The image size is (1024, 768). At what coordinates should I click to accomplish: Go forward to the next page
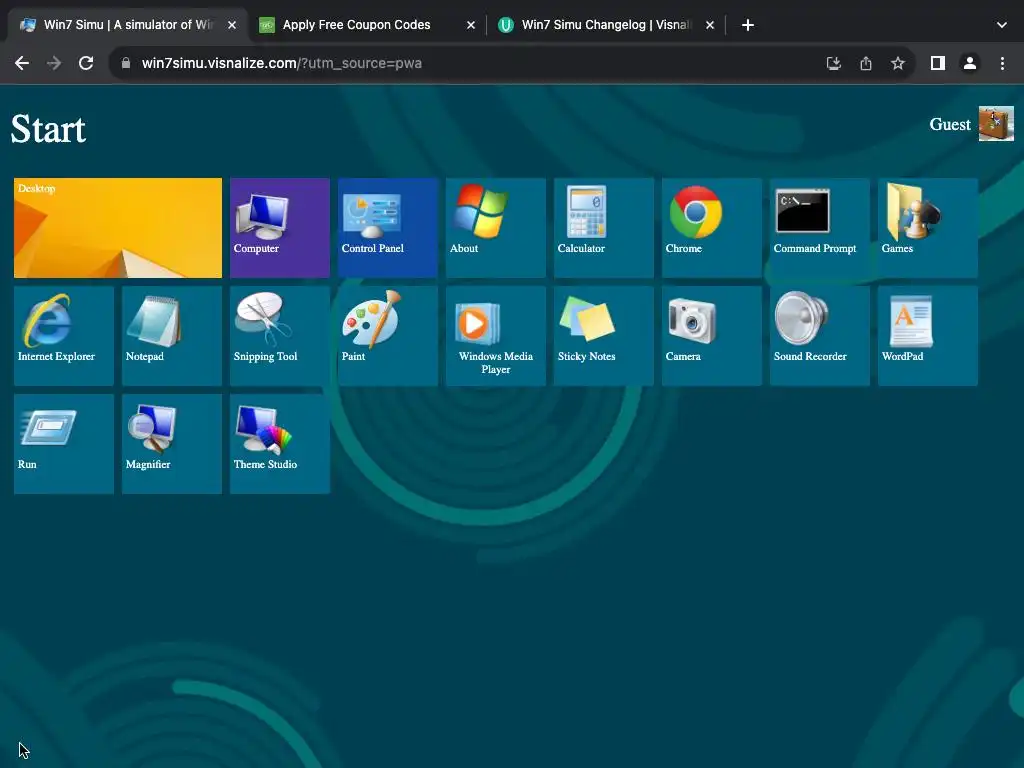click(54, 63)
